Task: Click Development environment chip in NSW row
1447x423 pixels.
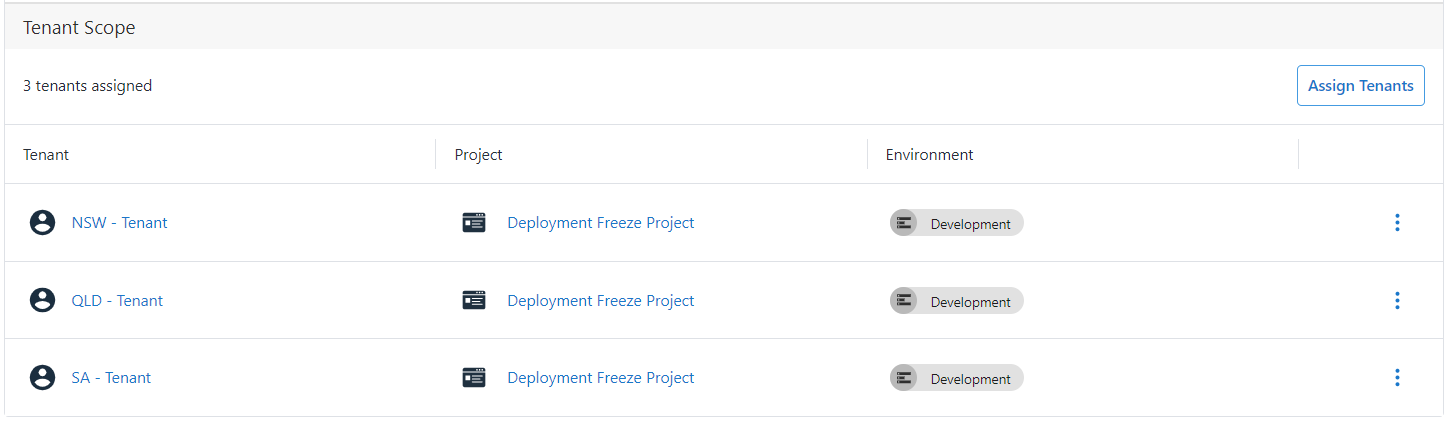Action: tap(956, 223)
